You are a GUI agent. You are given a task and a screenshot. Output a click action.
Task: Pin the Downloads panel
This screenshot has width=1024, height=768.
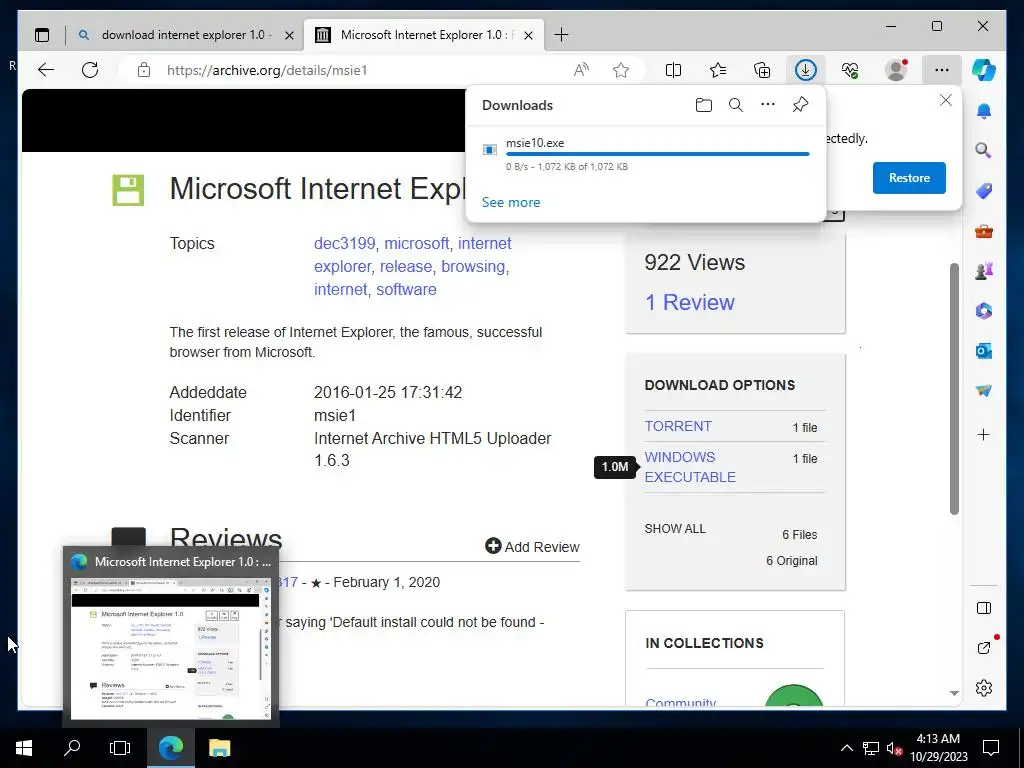click(x=800, y=105)
